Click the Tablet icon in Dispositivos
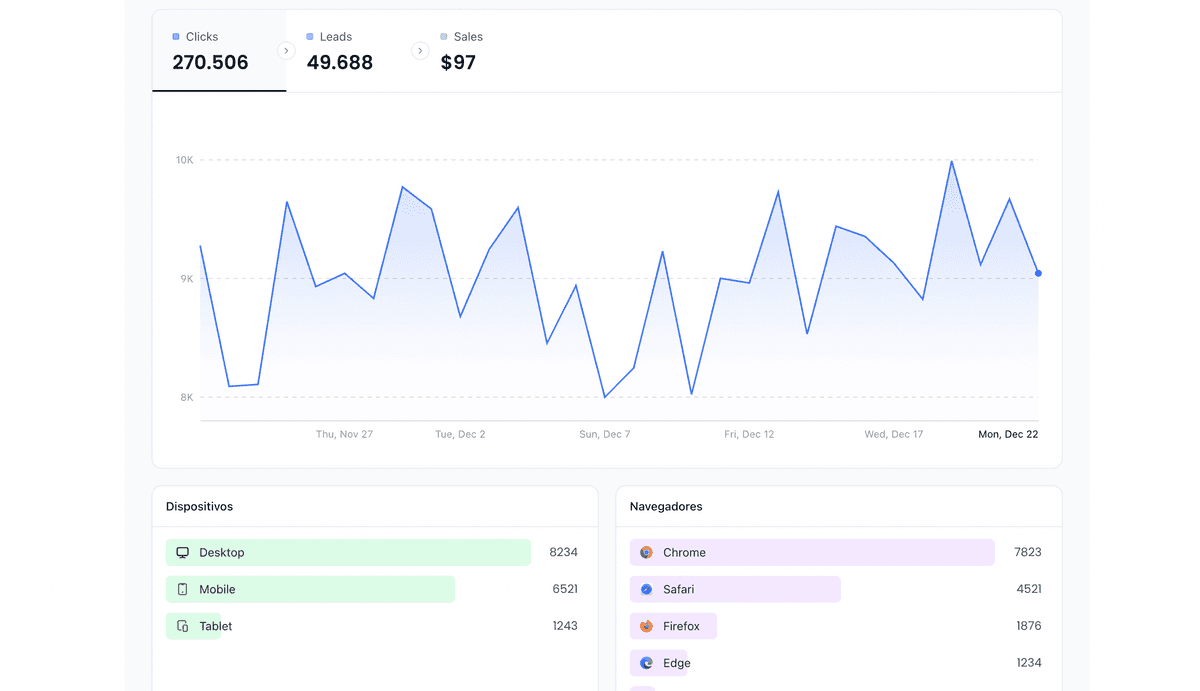This screenshot has height=691, width=1200. [x=182, y=626]
